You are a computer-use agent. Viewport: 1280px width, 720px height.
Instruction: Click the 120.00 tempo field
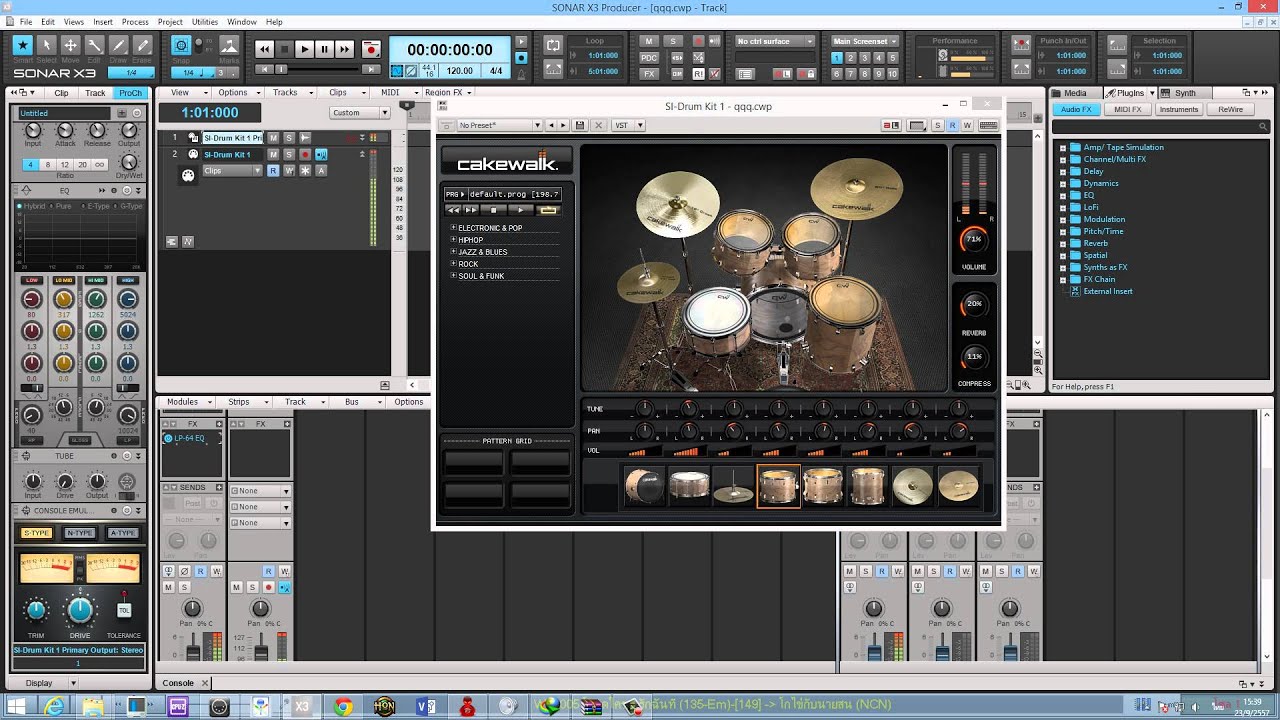[x=460, y=71]
